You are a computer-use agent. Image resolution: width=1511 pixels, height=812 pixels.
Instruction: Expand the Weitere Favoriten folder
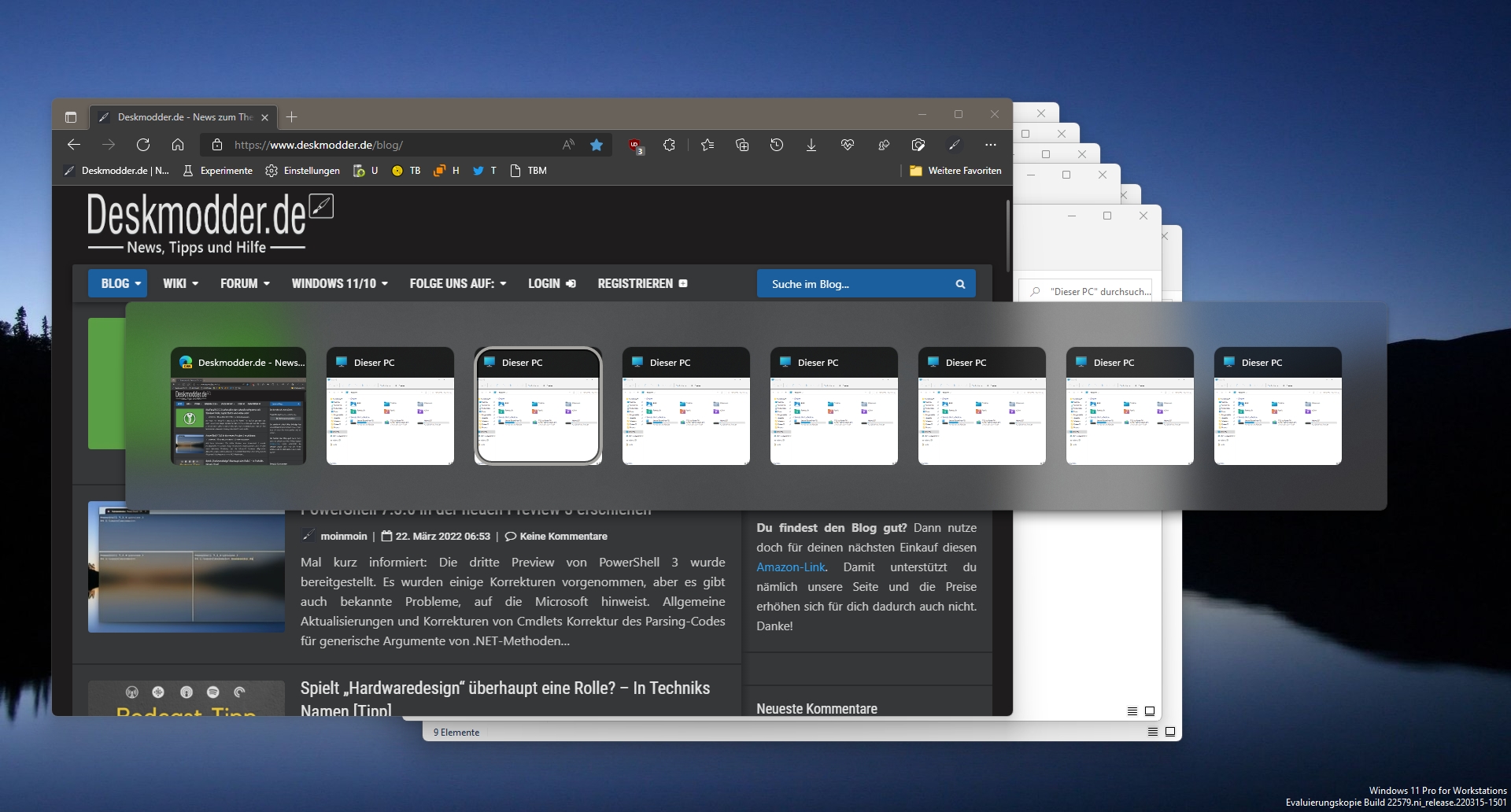tap(955, 171)
